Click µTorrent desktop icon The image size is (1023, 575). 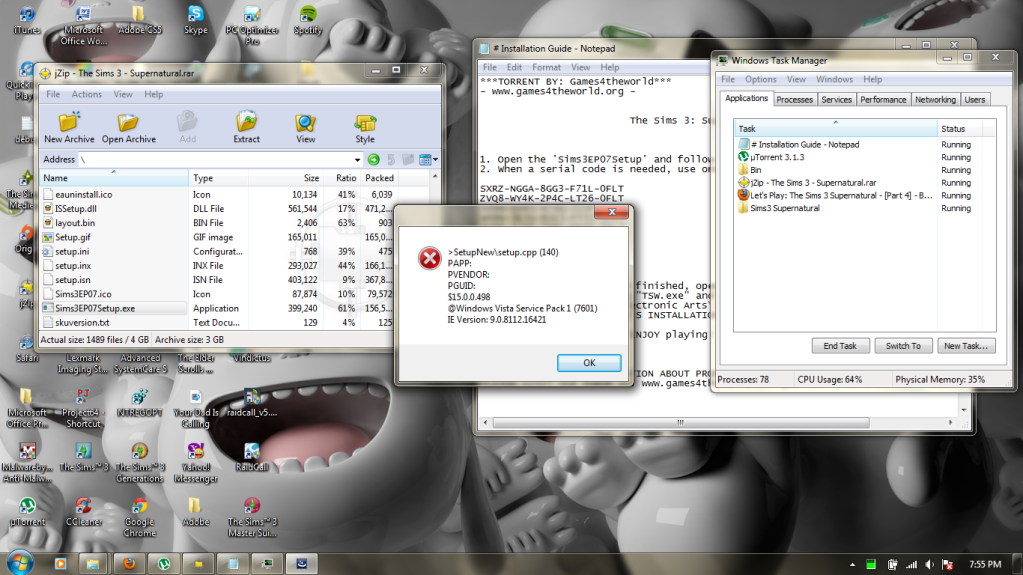pyautogui.click(x=27, y=511)
